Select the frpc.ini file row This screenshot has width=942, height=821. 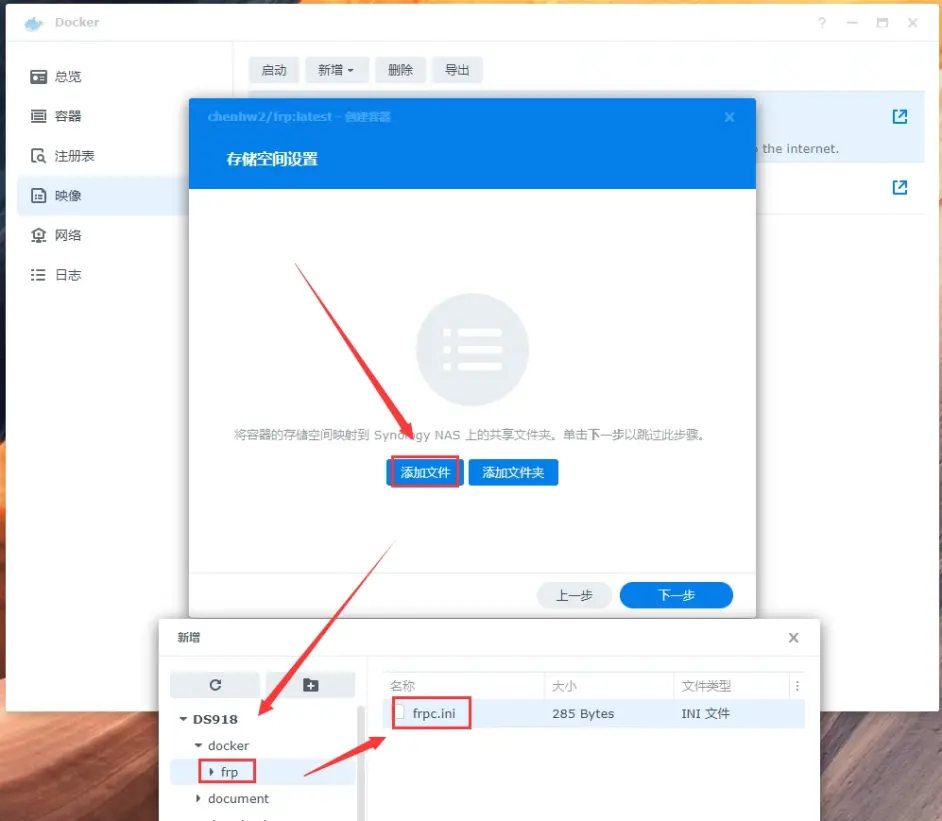click(x=595, y=714)
